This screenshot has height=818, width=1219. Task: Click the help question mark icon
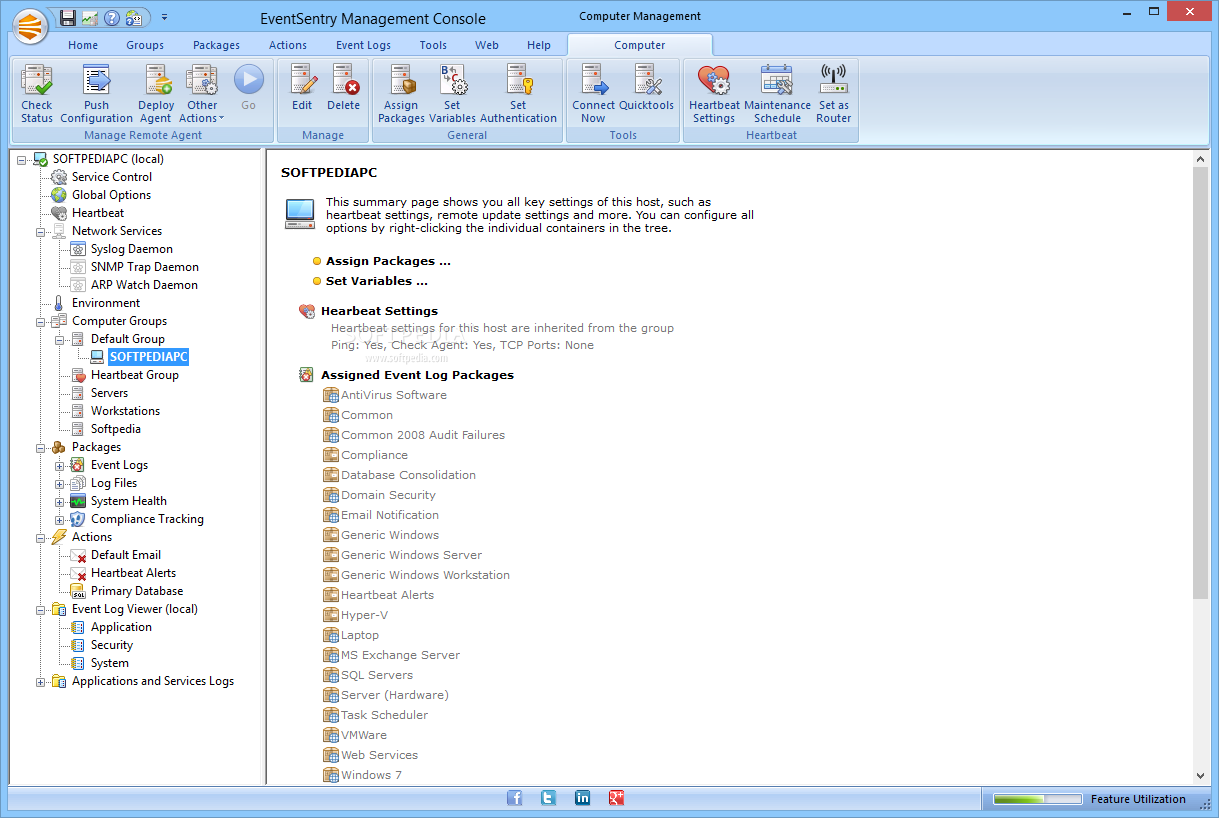pyautogui.click(x=112, y=17)
